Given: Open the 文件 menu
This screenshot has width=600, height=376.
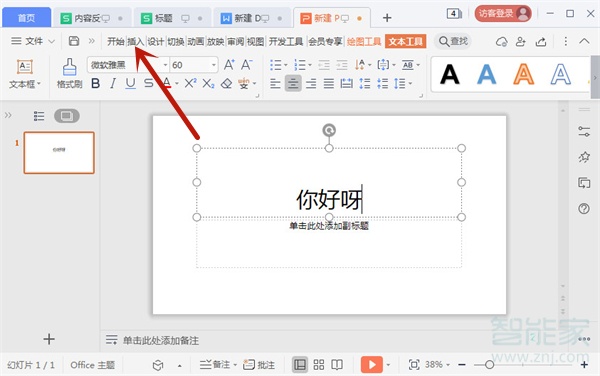Looking at the screenshot, I should [x=33, y=41].
